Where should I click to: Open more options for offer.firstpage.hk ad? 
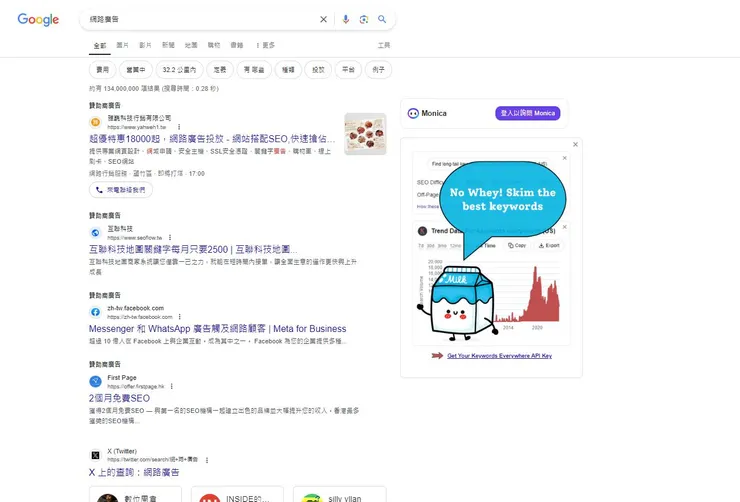[172, 386]
